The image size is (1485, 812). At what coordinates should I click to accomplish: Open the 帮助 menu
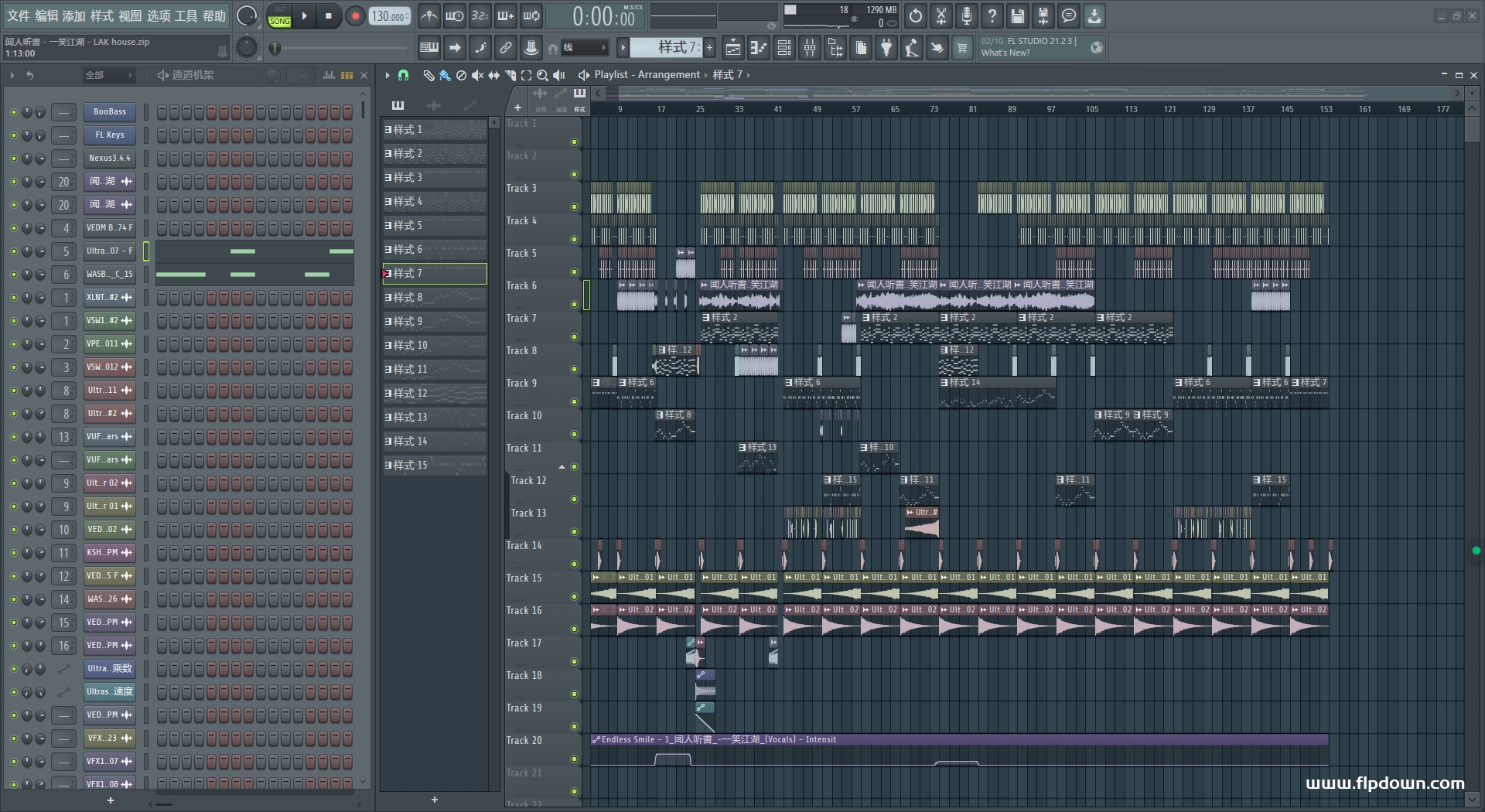click(x=214, y=15)
